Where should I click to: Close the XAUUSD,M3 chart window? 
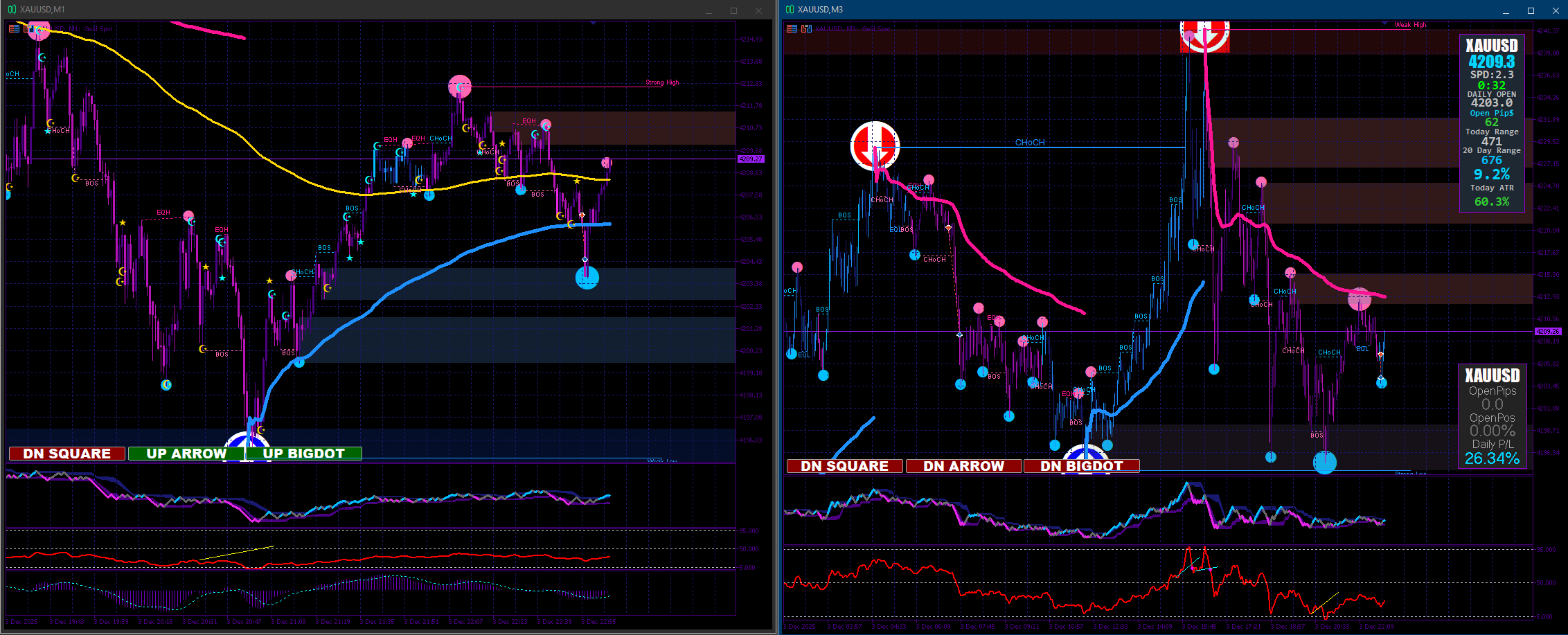click(x=1556, y=10)
